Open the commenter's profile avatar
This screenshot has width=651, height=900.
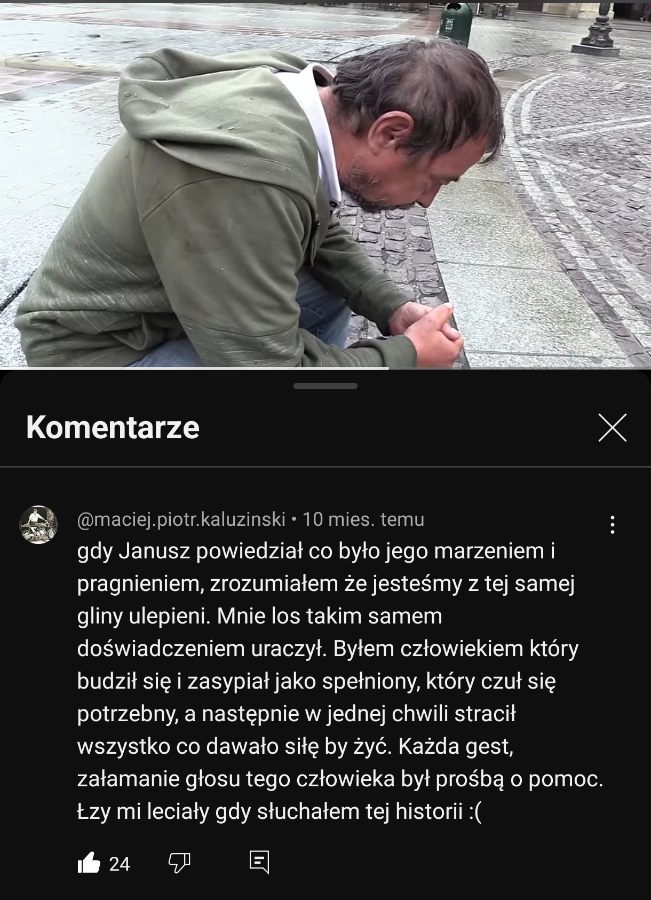(x=38, y=525)
